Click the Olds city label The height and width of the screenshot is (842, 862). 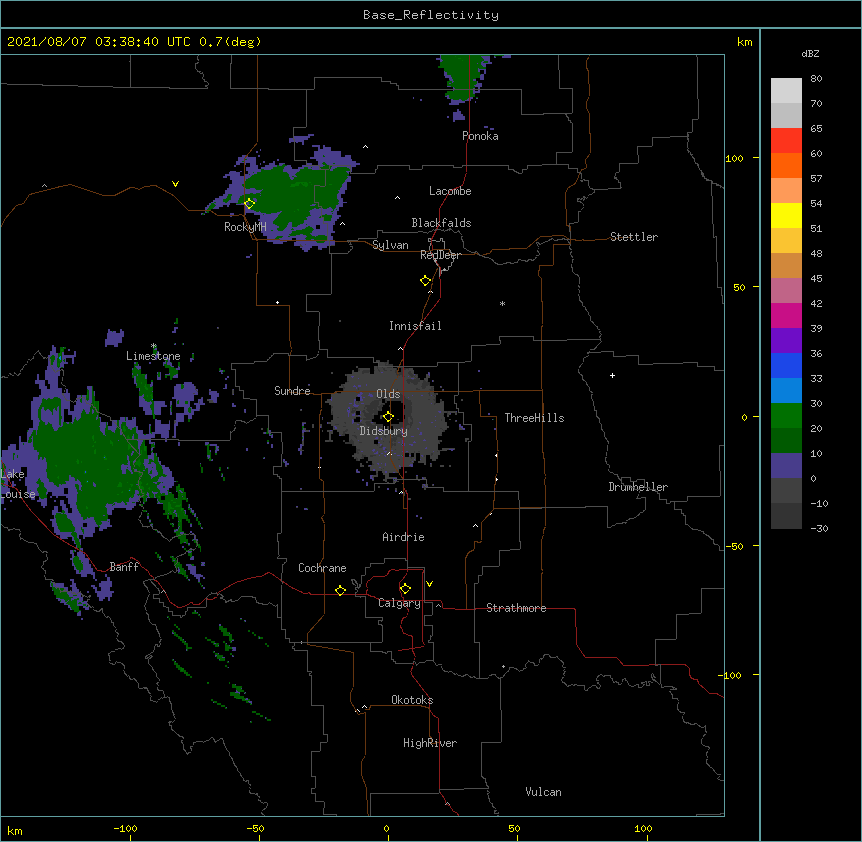[388, 394]
